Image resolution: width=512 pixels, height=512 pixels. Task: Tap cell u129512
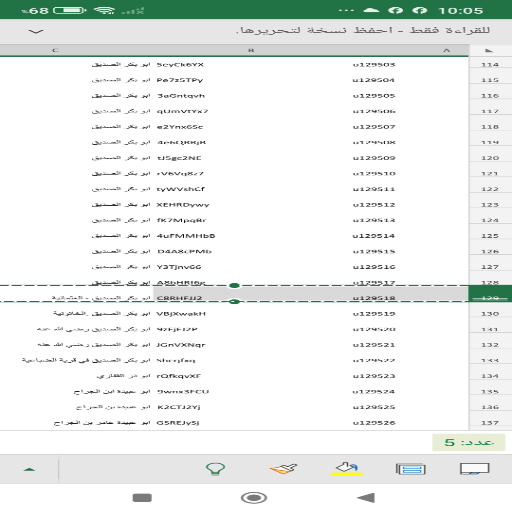(374, 205)
